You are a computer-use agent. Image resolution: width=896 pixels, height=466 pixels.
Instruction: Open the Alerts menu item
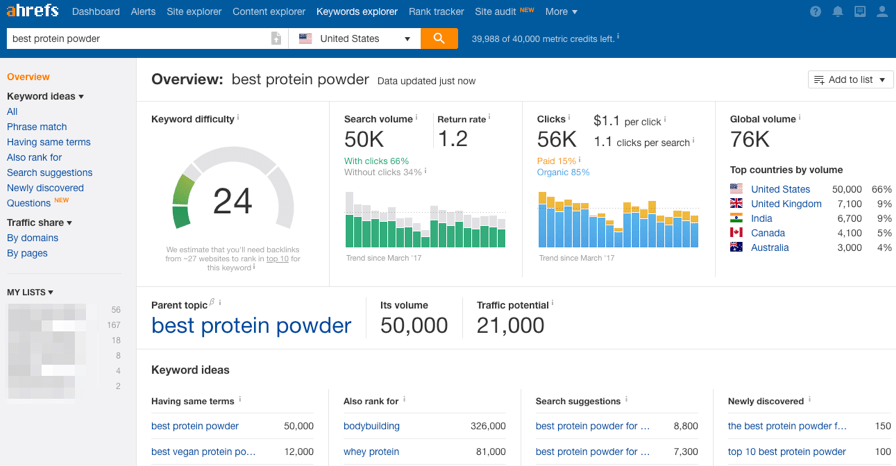pos(143,11)
